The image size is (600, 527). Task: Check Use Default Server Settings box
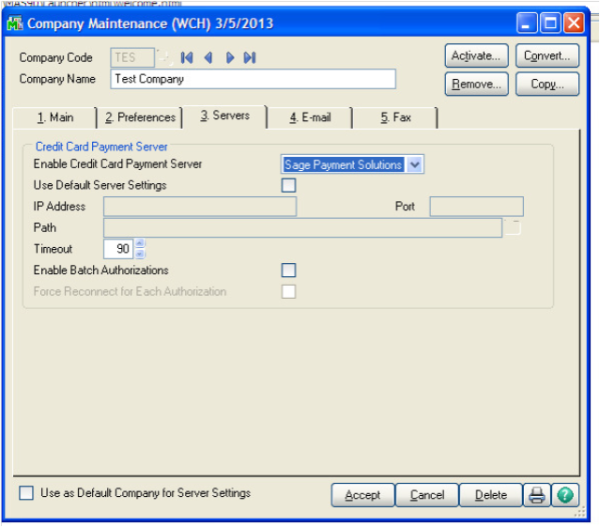click(289, 185)
